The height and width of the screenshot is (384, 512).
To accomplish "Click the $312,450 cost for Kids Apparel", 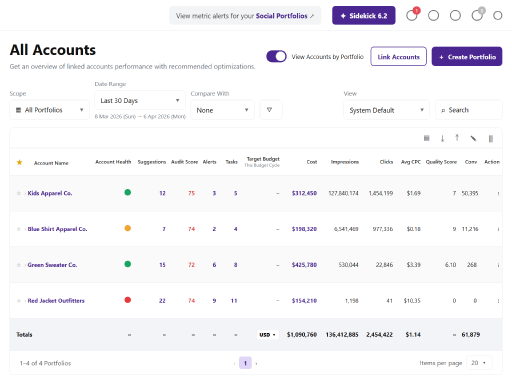I will click(304, 193).
